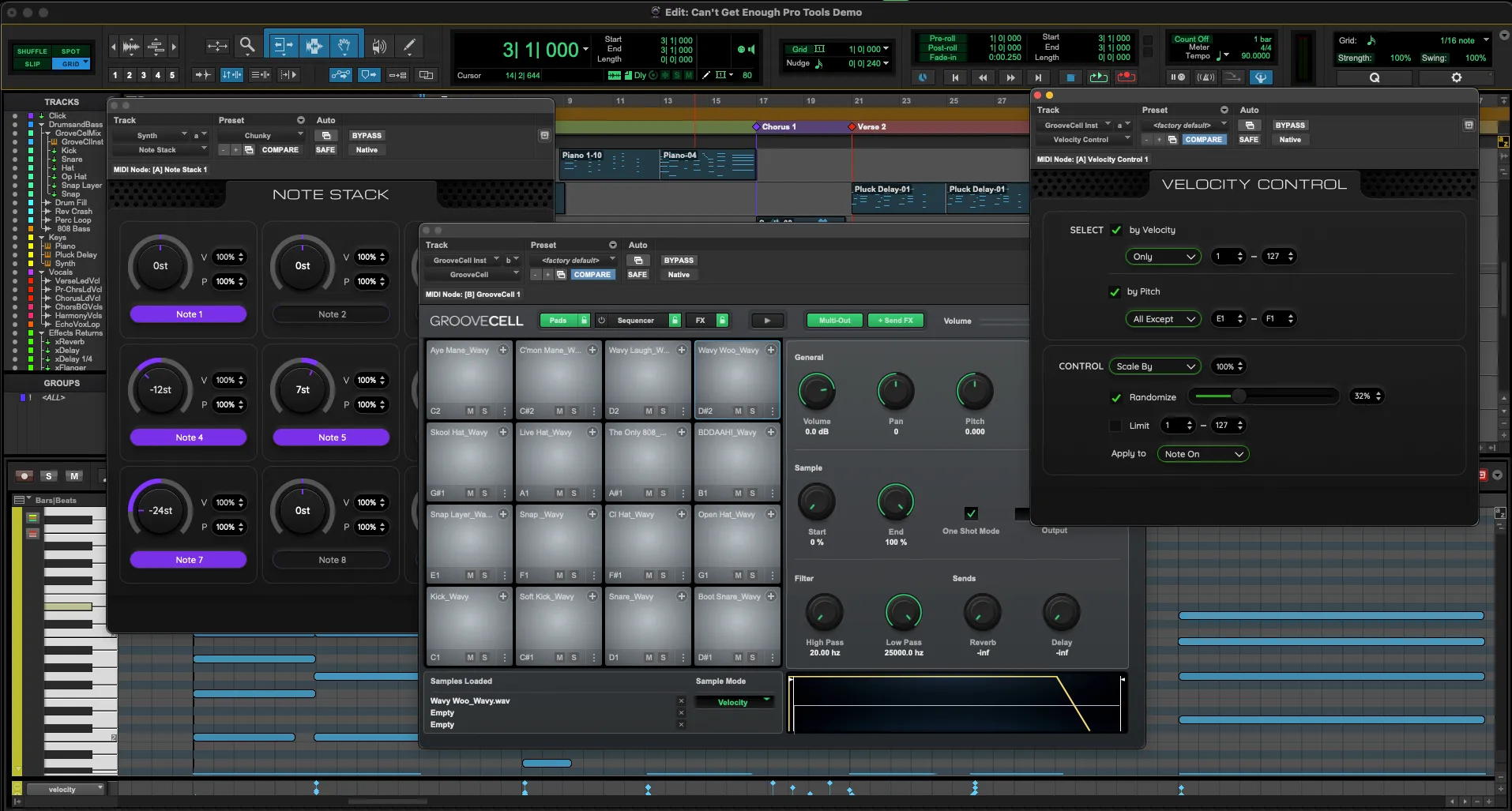
Task: Enable the Limit checkbox
Action: [1115, 426]
